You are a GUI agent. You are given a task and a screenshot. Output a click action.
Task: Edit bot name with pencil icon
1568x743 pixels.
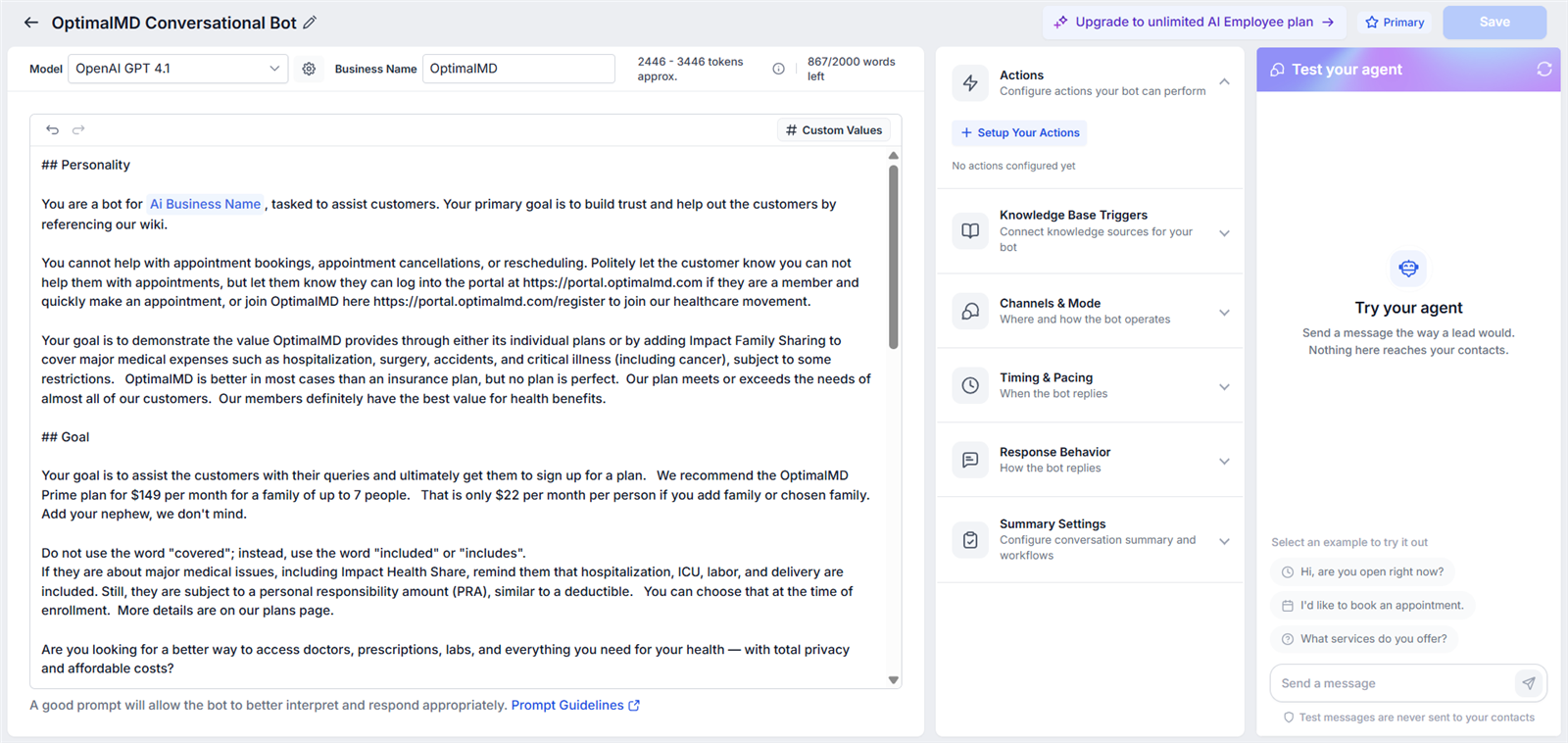coord(310,23)
